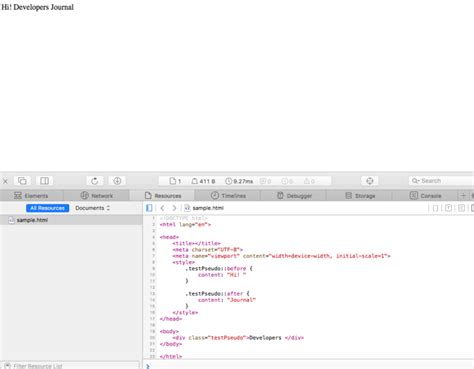Toggle the code coverage icon next to type information
This screenshot has height=369, width=474.
[x=462, y=208]
